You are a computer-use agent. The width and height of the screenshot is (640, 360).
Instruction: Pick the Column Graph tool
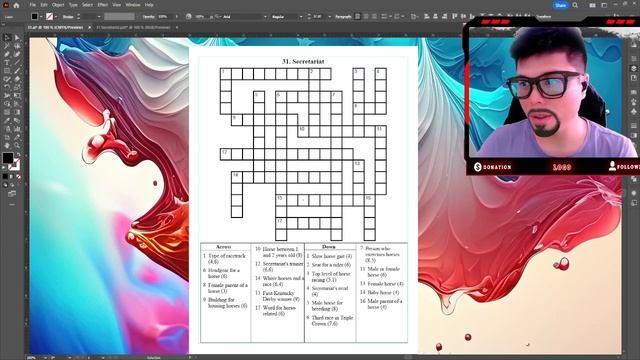17,129
